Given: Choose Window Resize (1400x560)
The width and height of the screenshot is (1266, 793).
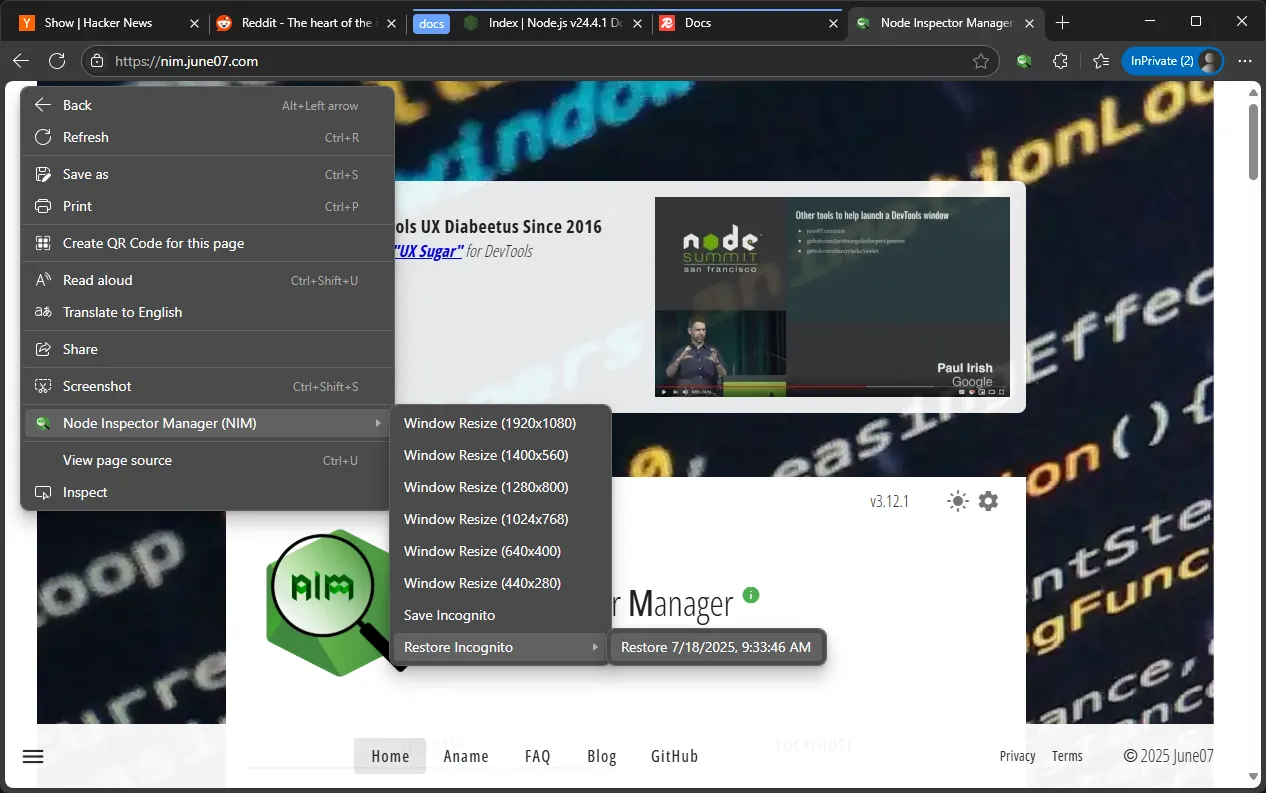Looking at the screenshot, I should [x=500, y=455].
